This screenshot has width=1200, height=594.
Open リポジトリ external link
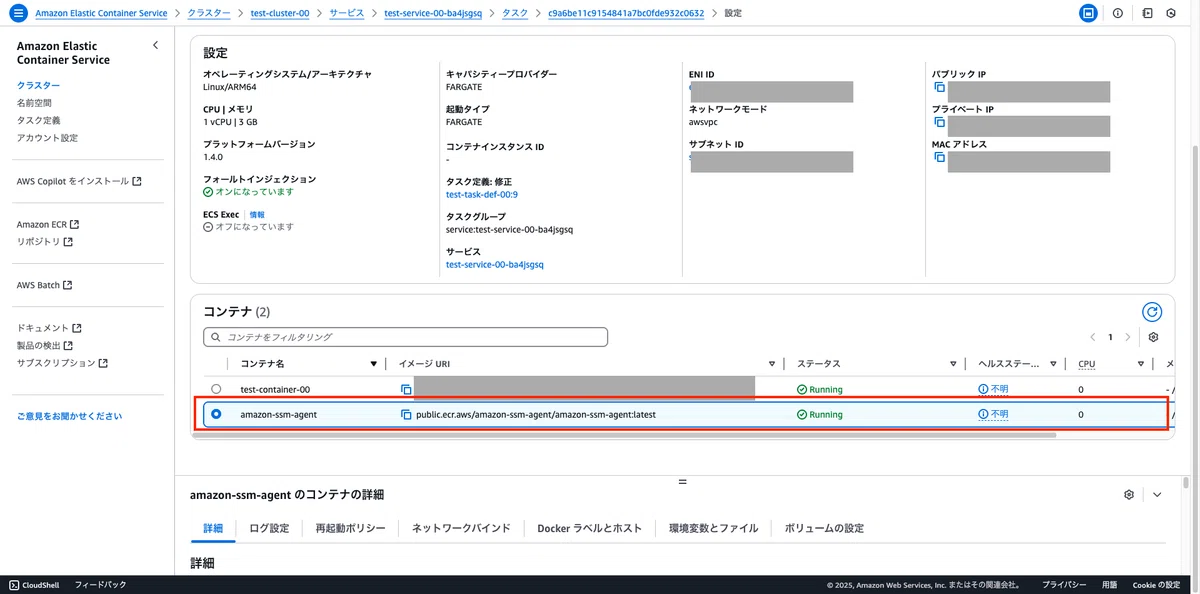point(45,242)
